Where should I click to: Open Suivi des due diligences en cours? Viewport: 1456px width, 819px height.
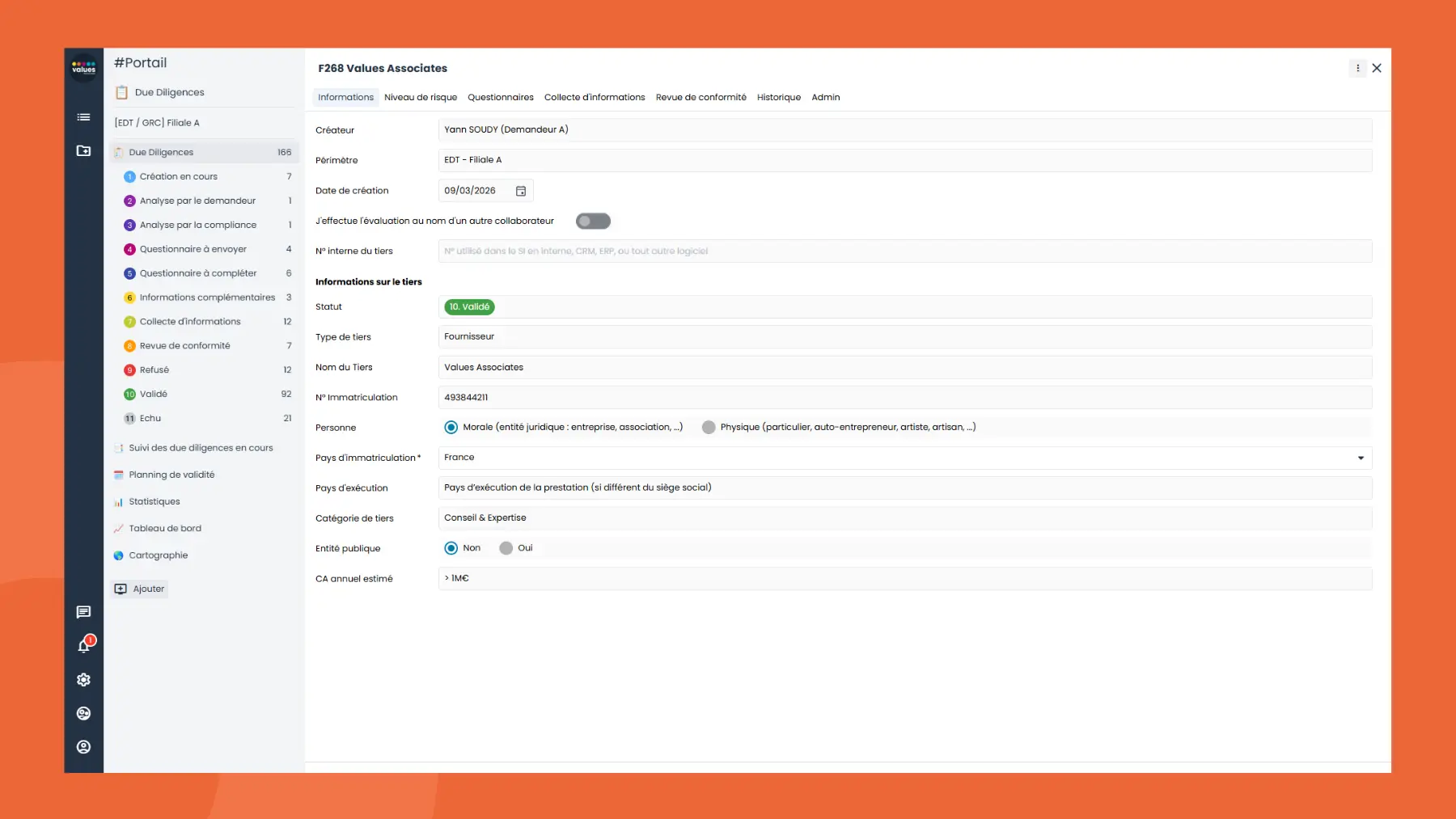(x=201, y=447)
